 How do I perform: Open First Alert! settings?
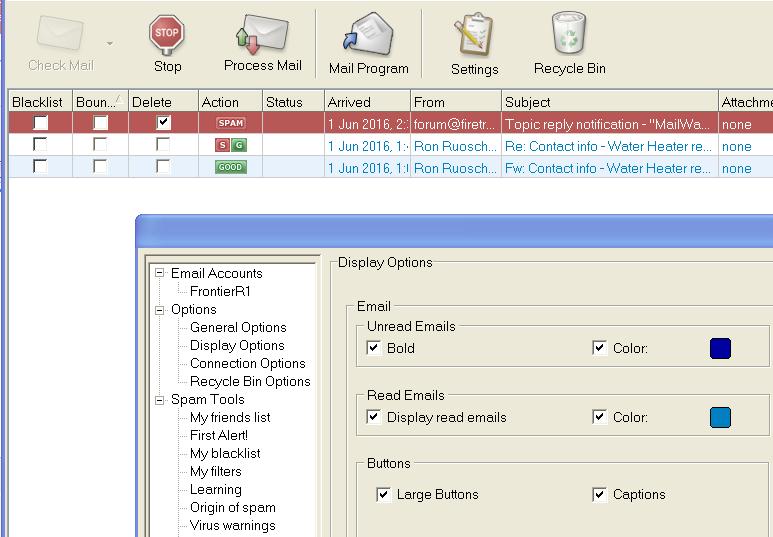(x=219, y=435)
